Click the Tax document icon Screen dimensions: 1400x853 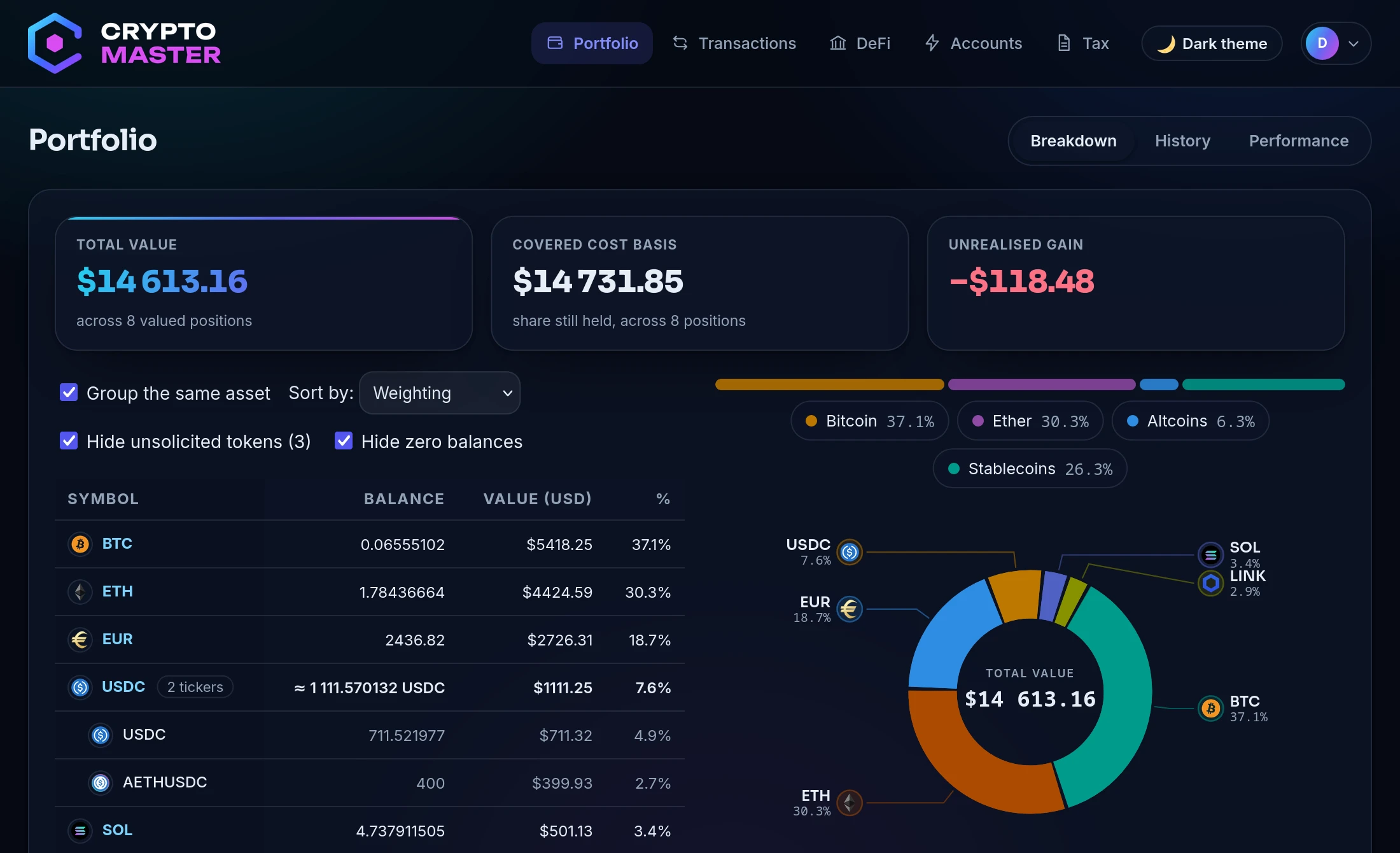tap(1064, 43)
